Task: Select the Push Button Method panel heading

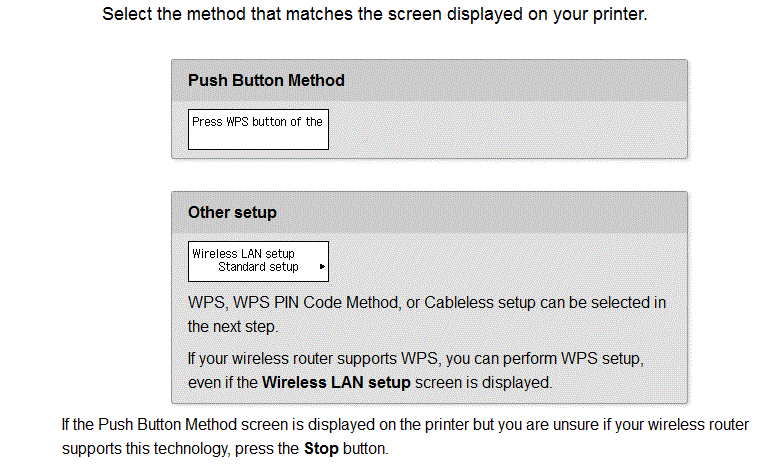Action: pos(266,80)
